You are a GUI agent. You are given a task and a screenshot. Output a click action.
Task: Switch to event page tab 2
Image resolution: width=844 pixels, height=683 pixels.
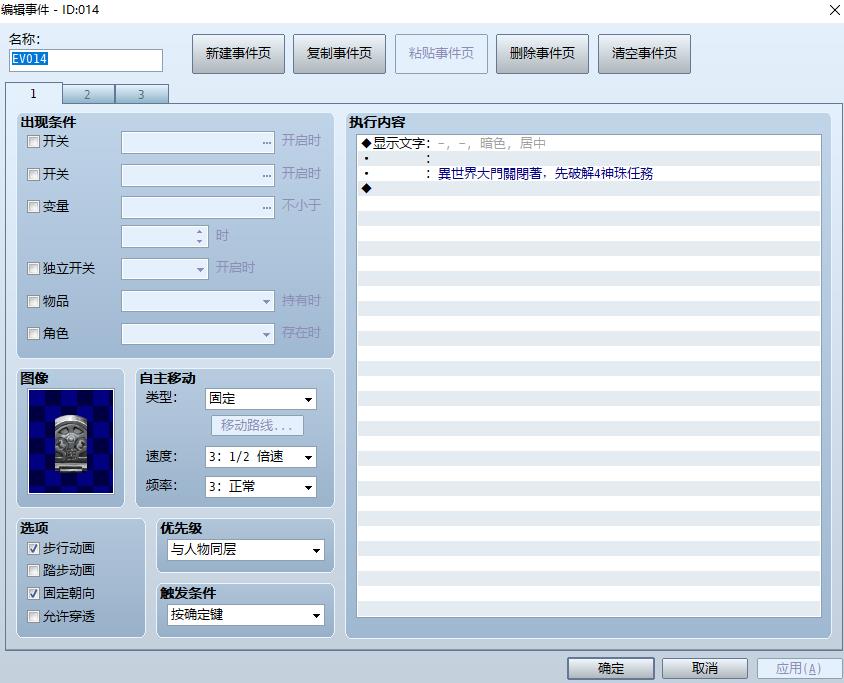tap(88, 95)
